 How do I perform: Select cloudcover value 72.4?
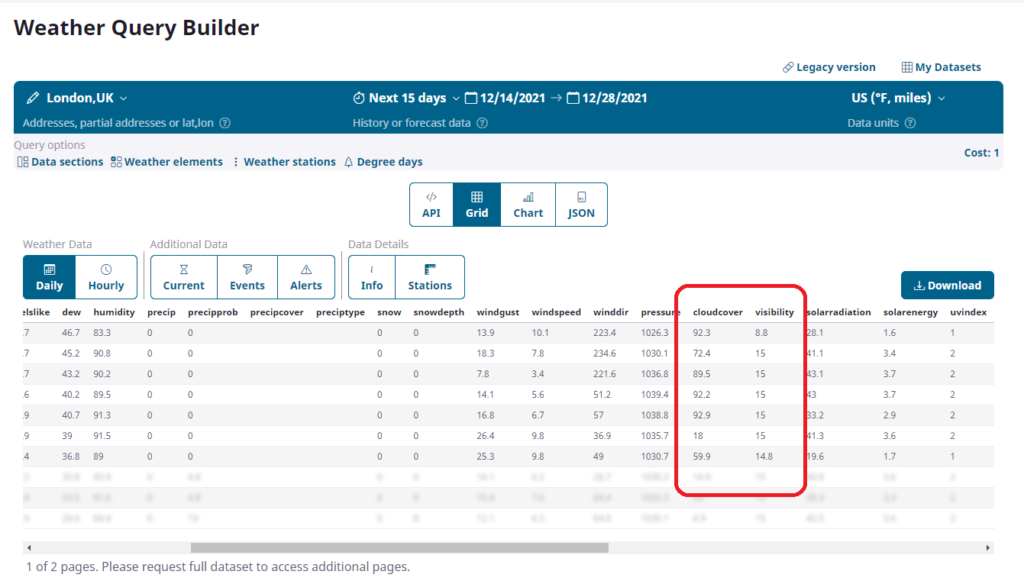[x=701, y=353]
